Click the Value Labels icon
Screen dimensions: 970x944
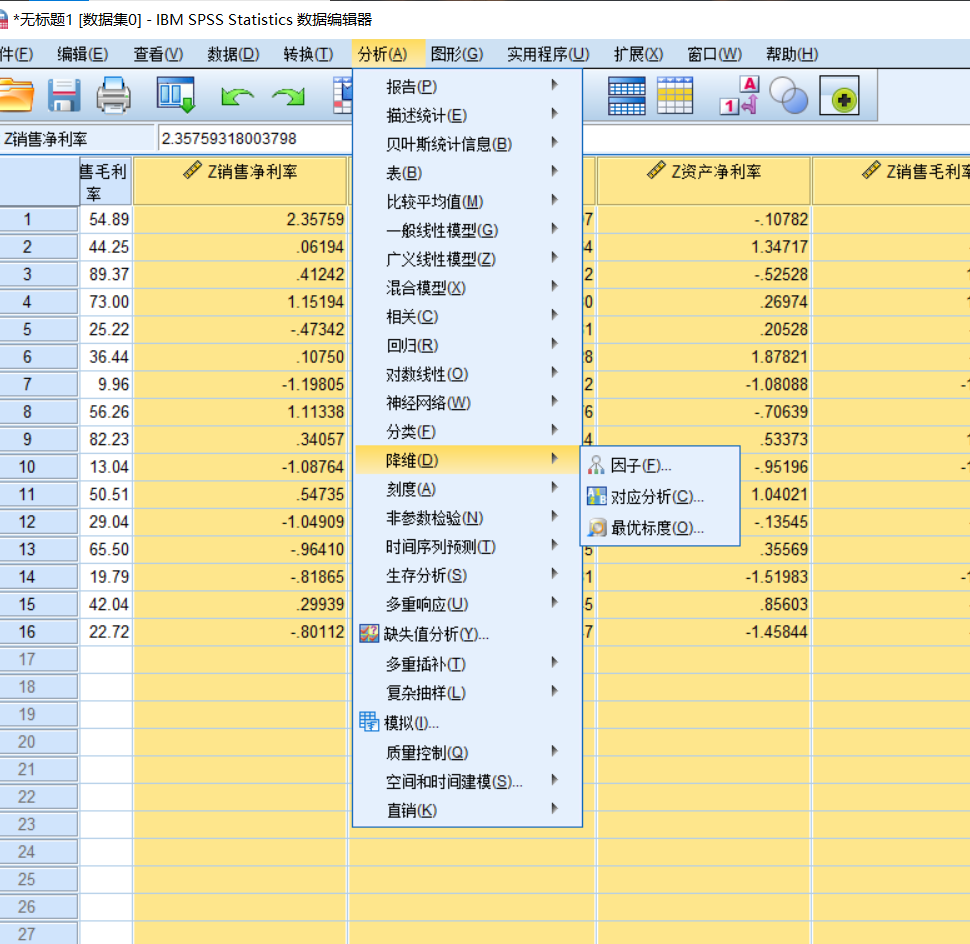pos(739,96)
